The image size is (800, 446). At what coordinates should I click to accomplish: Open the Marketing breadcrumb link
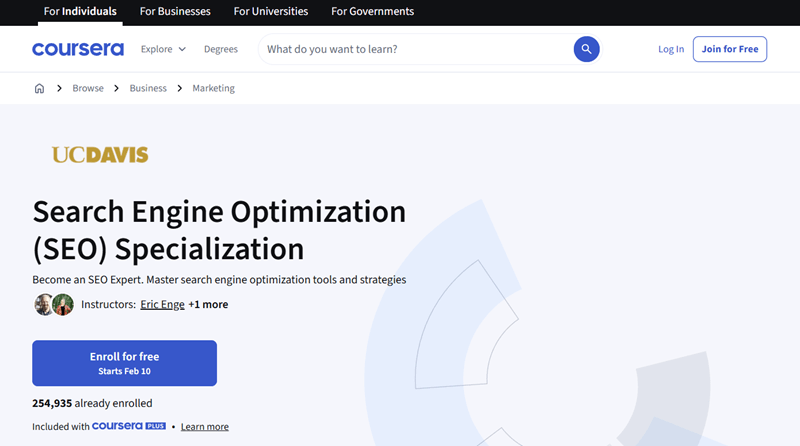214,88
